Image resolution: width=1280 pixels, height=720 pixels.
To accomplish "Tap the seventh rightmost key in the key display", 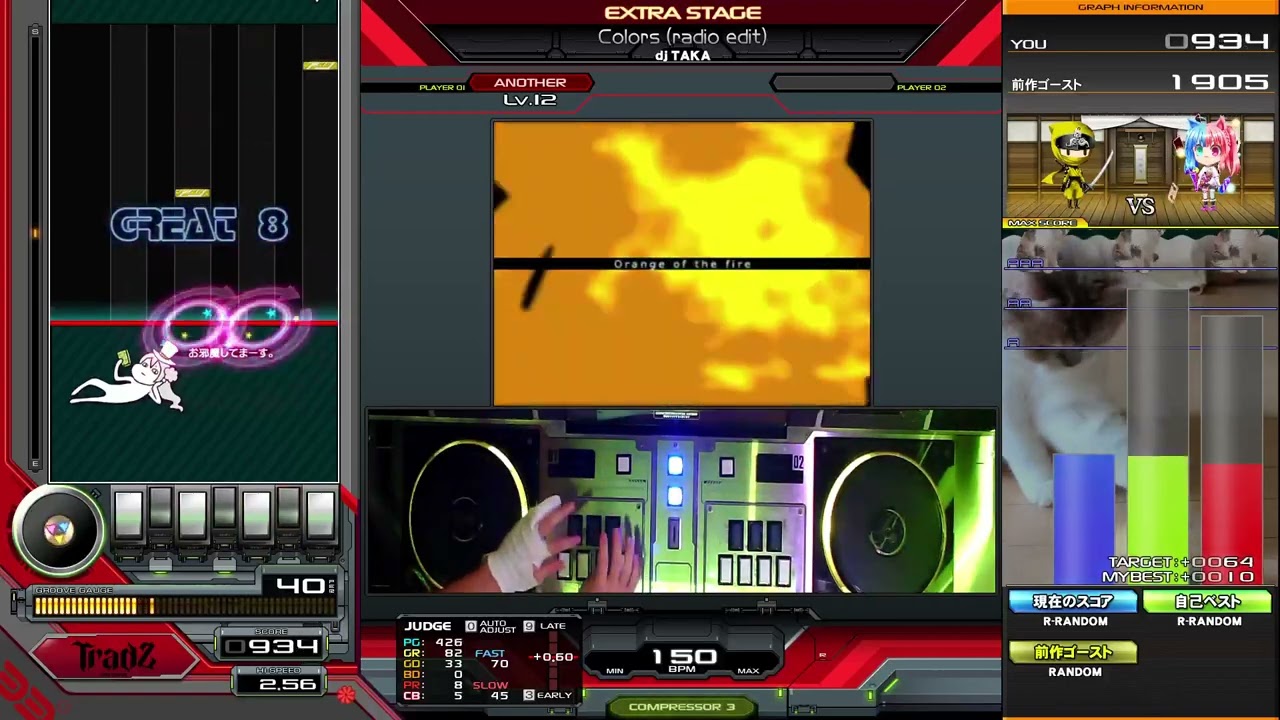I will tap(320, 514).
